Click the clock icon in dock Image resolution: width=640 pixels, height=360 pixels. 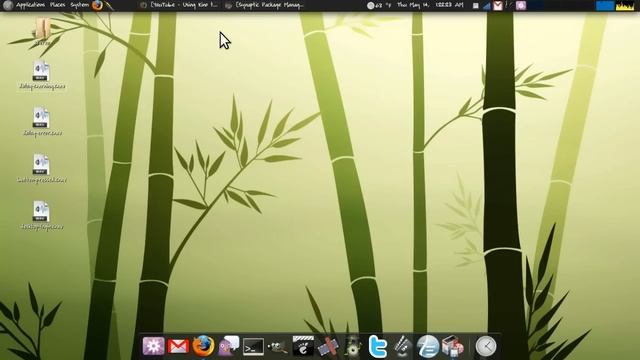pos(486,347)
